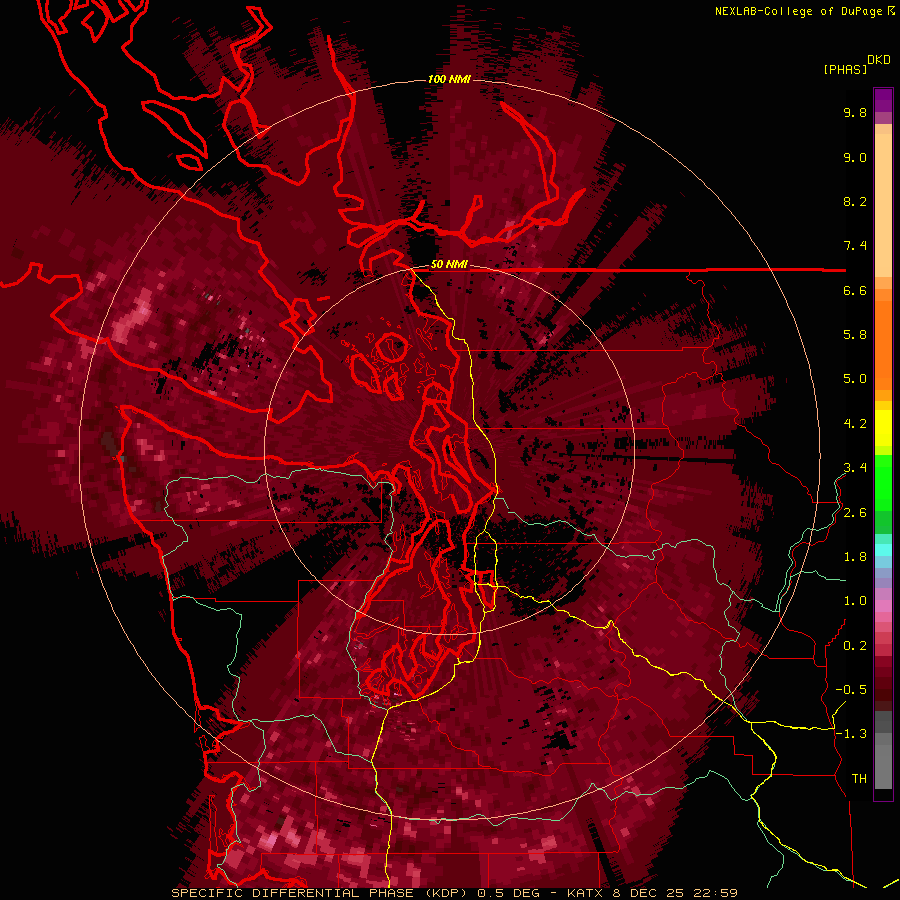
Task: Pick the peach segment of the color bar
Action: pos(883,207)
